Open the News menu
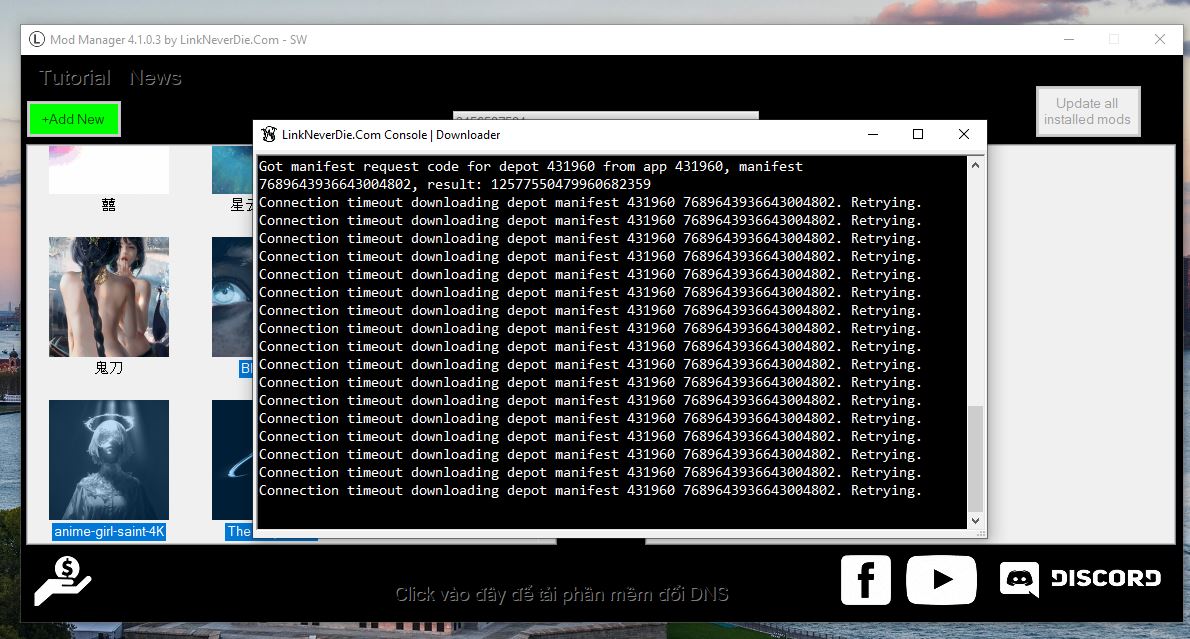Screen dimensions: 1190x639 (x=155, y=78)
